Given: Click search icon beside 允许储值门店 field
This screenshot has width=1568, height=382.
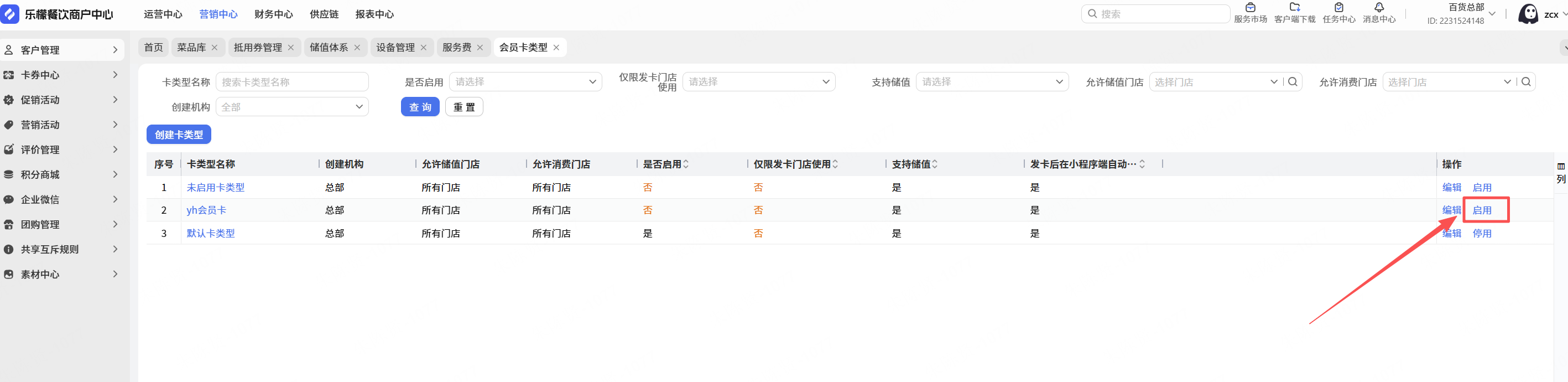Looking at the screenshot, I should pos(1292,81).
